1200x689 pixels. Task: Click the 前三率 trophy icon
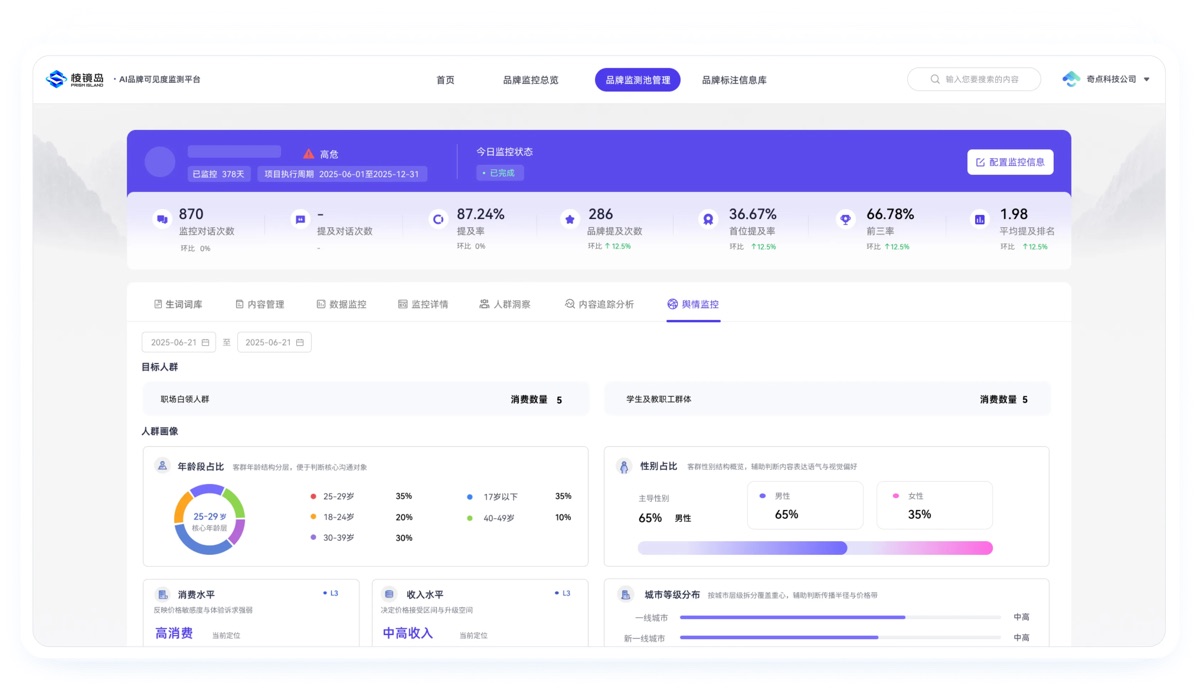click(846, 219)
